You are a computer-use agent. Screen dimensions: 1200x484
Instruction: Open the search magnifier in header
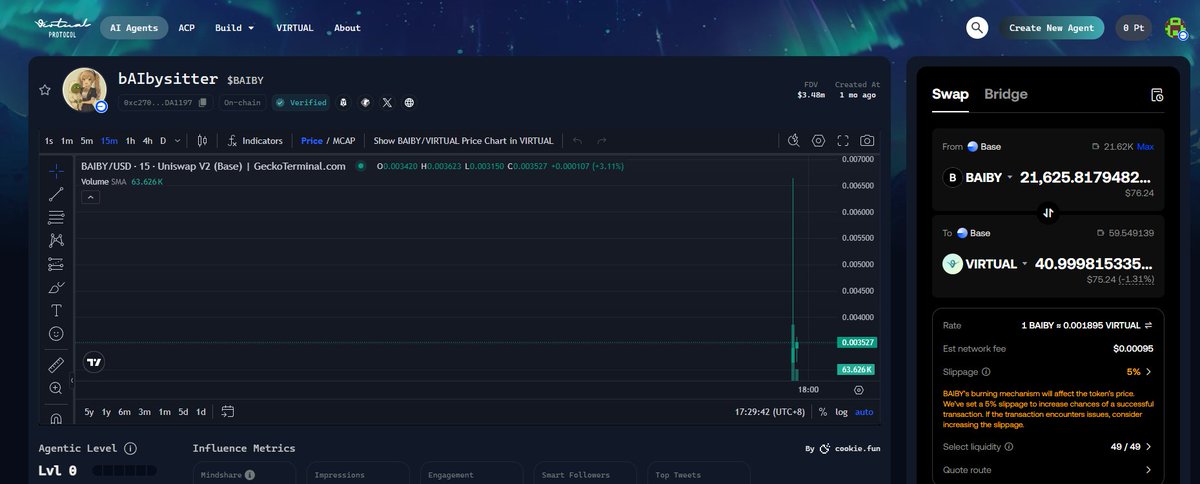[977, 28]
